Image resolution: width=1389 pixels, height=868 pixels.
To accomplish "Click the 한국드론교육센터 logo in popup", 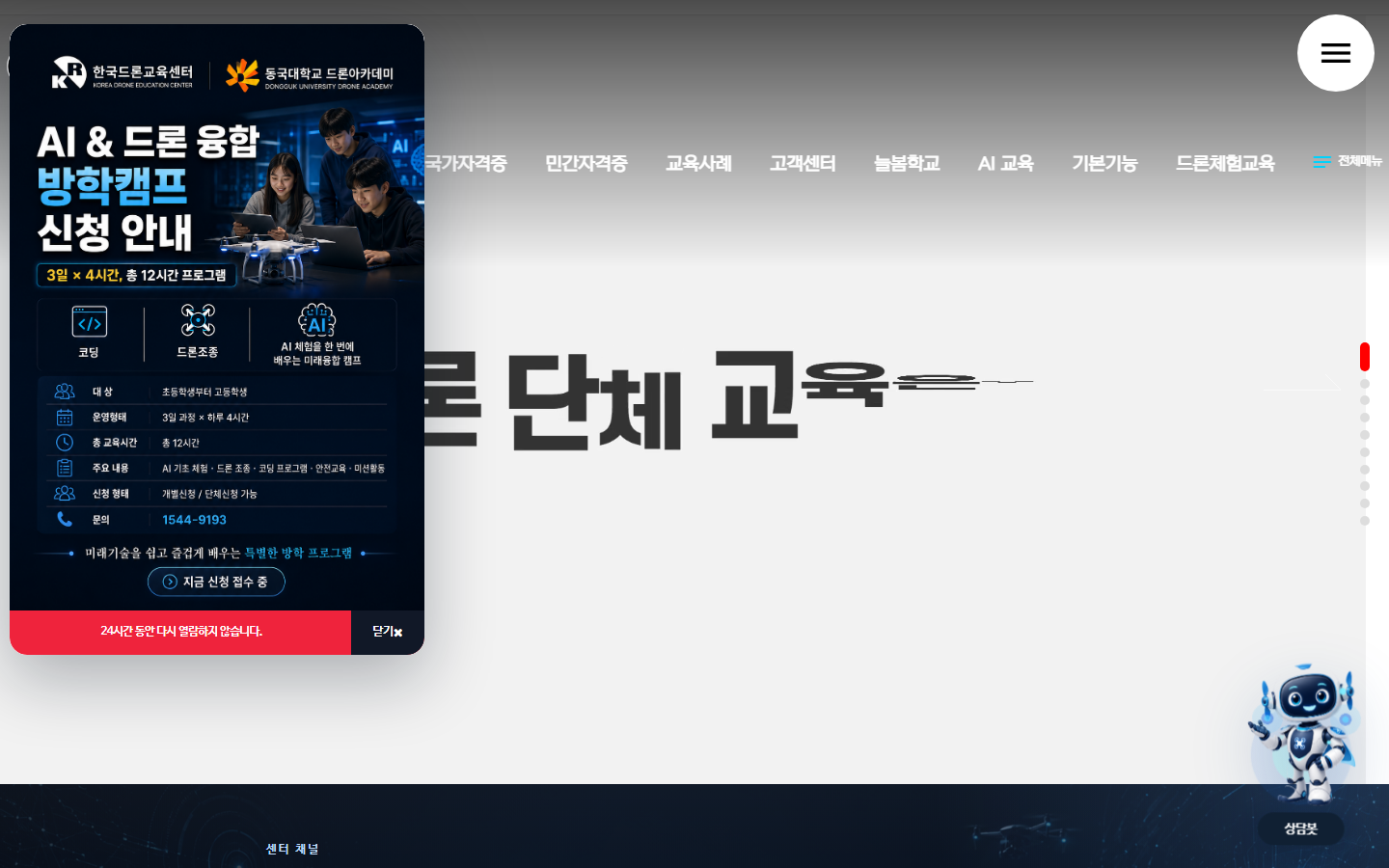I will point(123,73).
